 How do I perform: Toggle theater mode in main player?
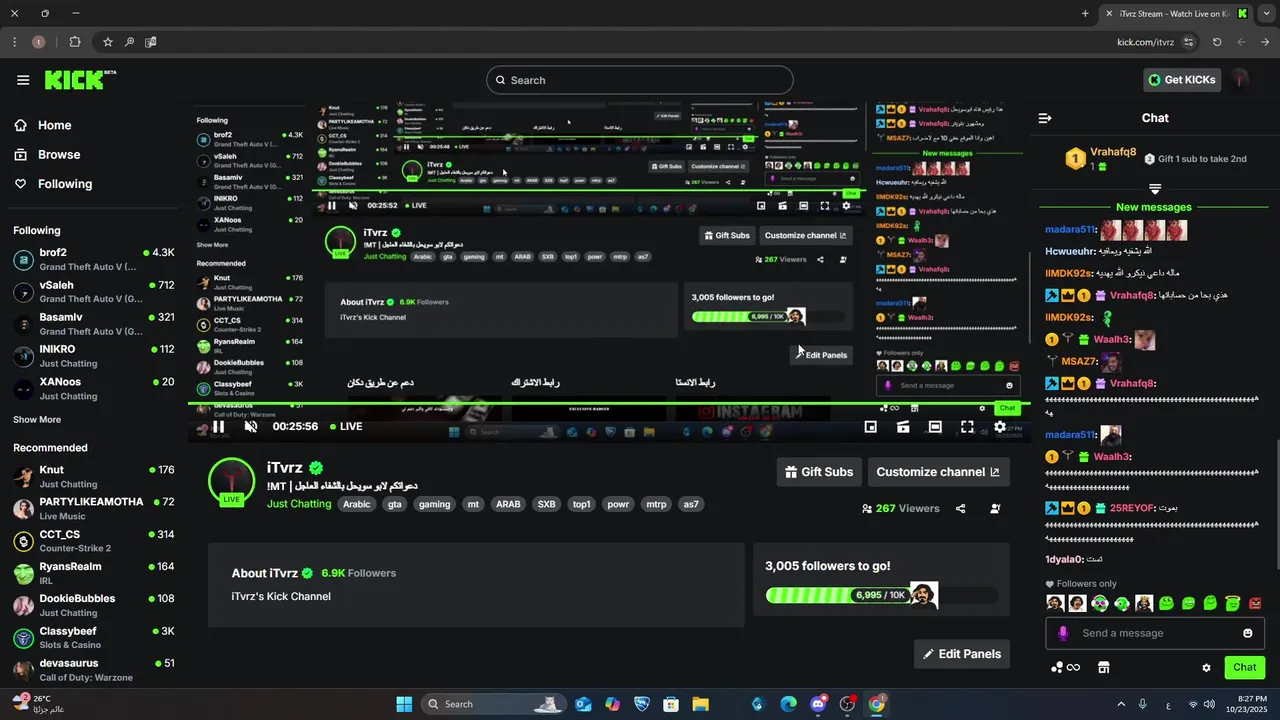935,427
